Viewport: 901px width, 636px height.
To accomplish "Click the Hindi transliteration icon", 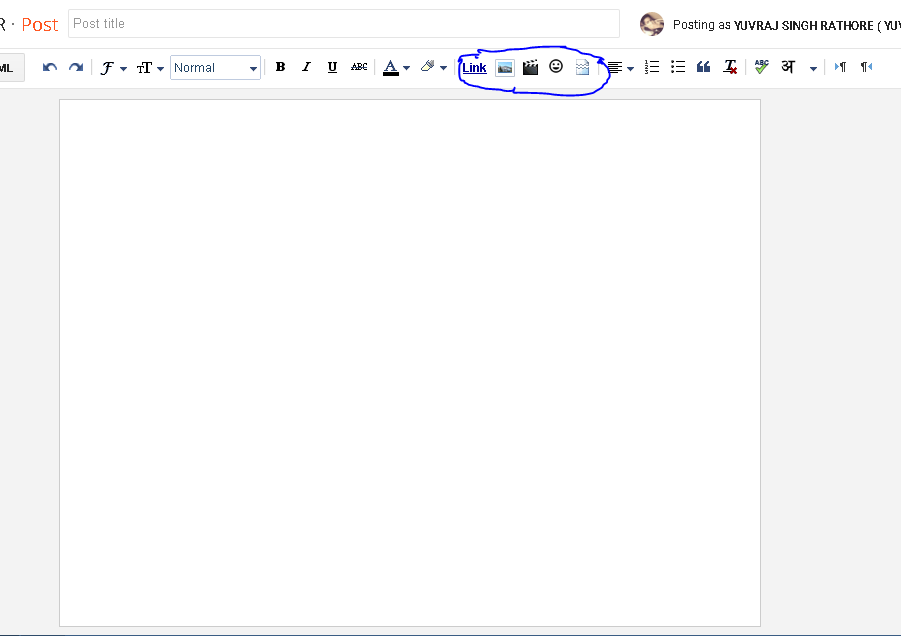I will [x=788, y=67].
